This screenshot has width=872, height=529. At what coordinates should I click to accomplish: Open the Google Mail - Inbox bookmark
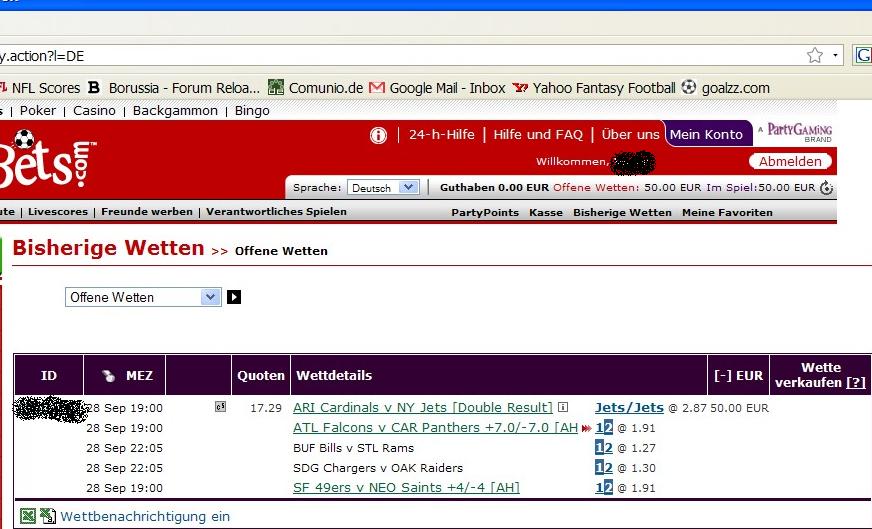tap(437, 88)
